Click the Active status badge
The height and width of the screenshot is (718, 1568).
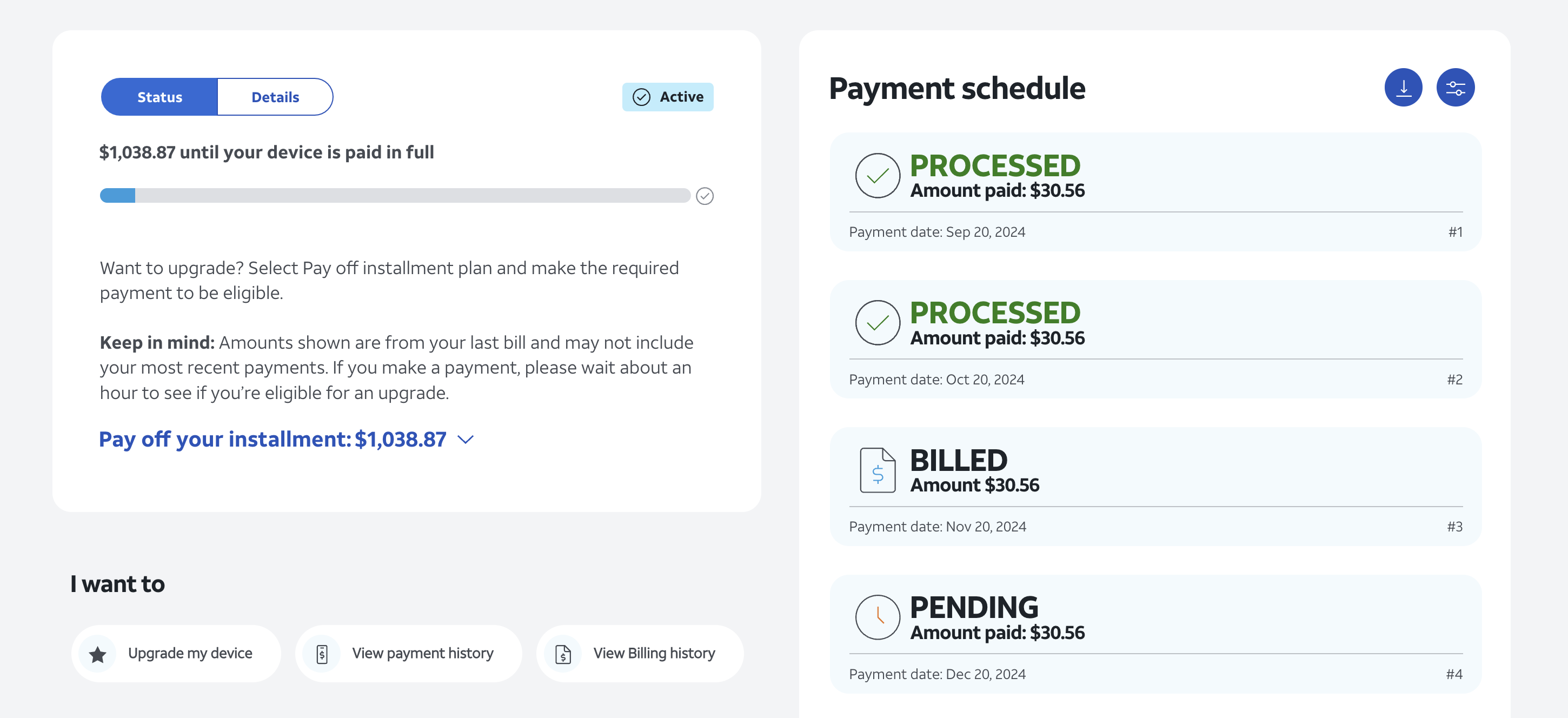(667, 97)
